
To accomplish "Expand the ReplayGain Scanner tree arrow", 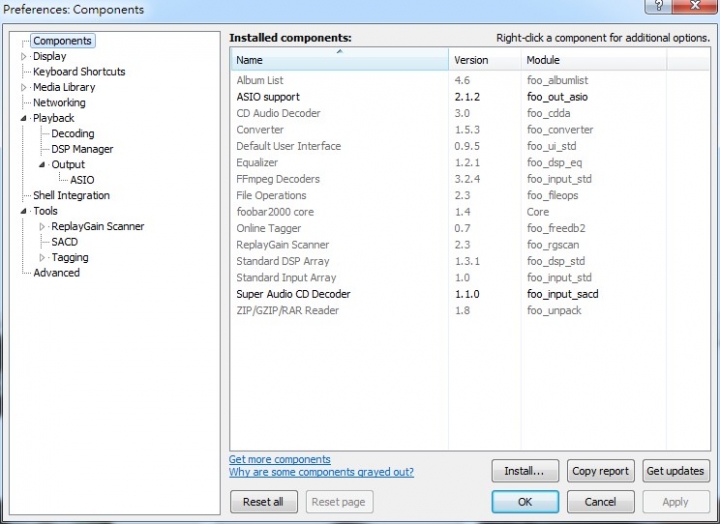I will click(x=42, y=226).
